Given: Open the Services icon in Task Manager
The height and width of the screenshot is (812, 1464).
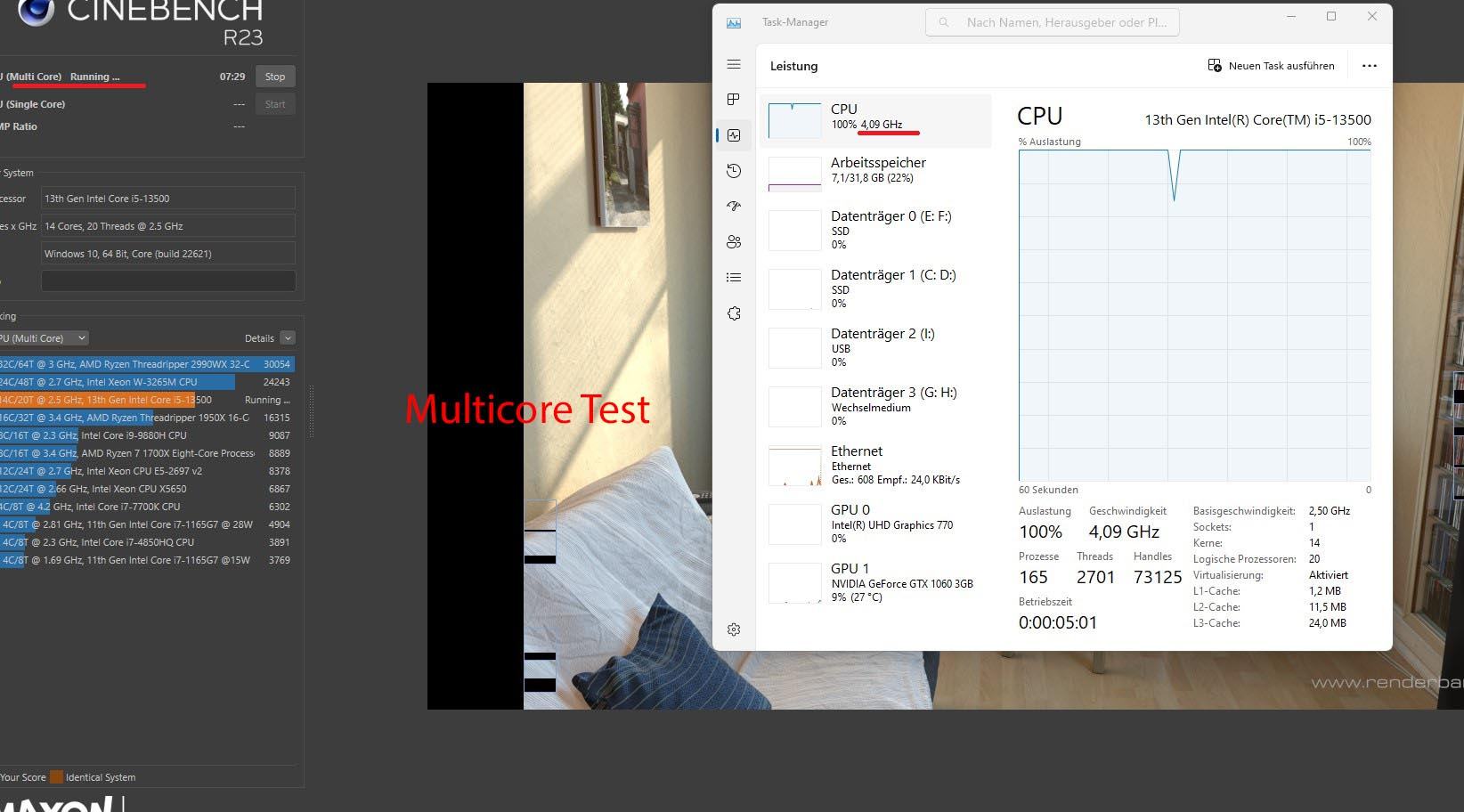Looking at the screenshot, I should pos(734,313).
